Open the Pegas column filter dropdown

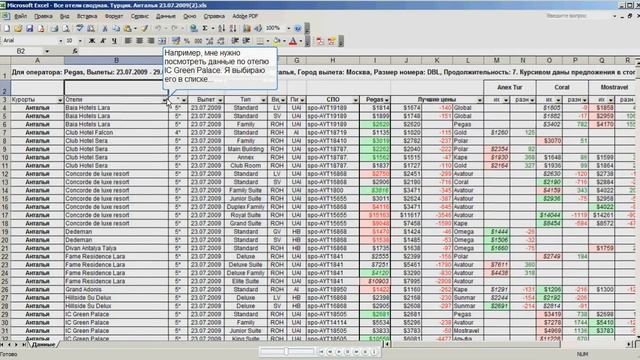387,100
